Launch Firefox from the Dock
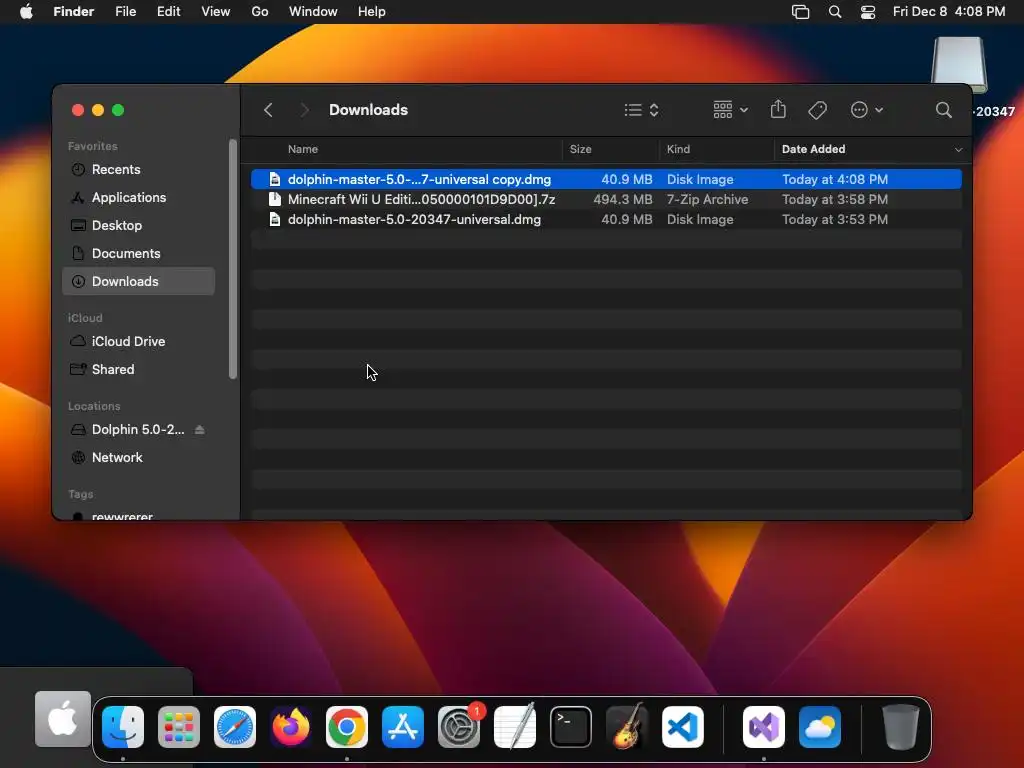This screenshot has height=768, width=1024. click(291, 727)
